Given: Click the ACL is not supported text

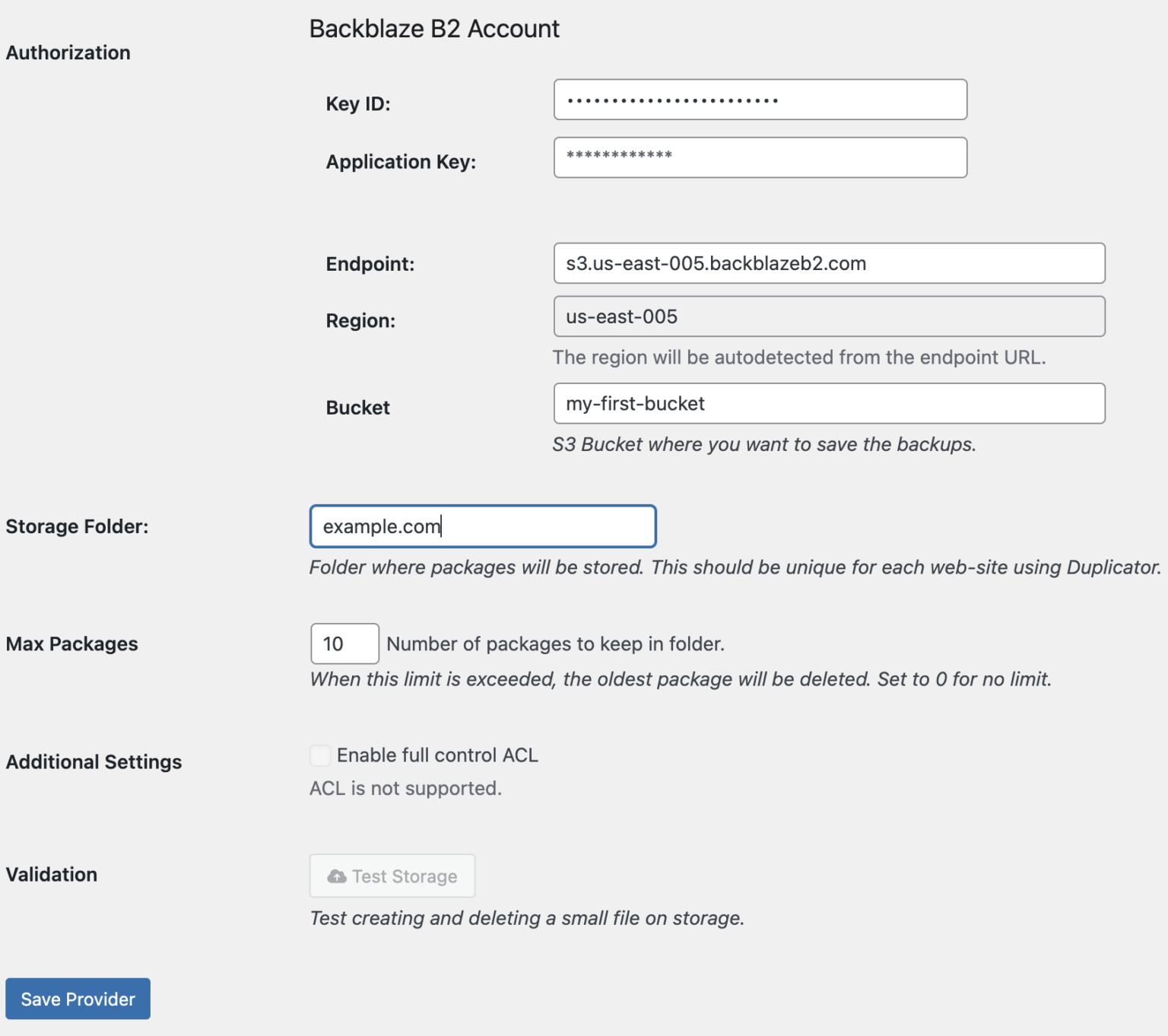Looking at the screenshot, I should pyautogui.click(x=405, y=788).
